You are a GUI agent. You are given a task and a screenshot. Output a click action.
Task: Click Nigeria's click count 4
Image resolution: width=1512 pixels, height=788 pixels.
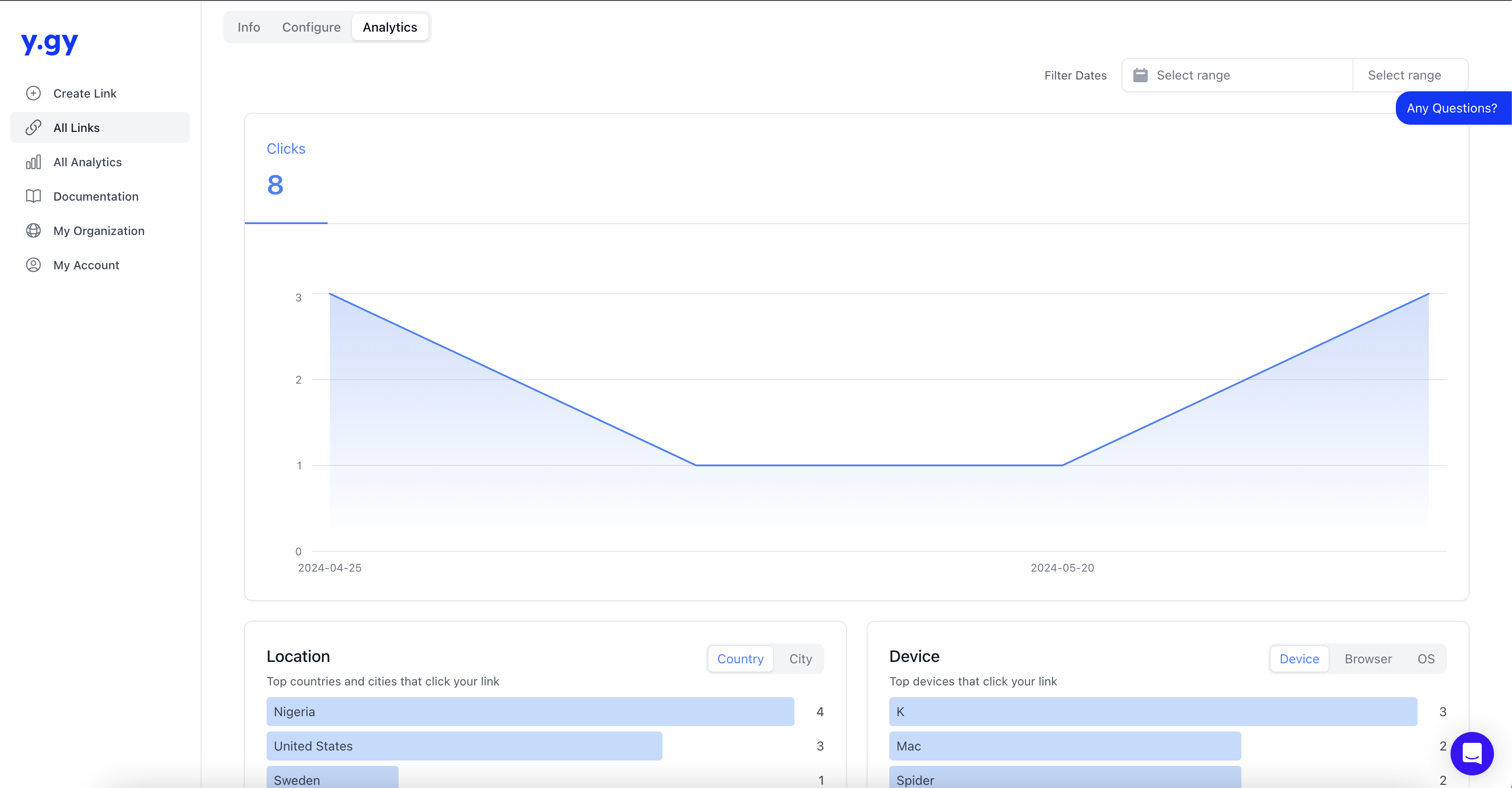[x=820, y=712]
